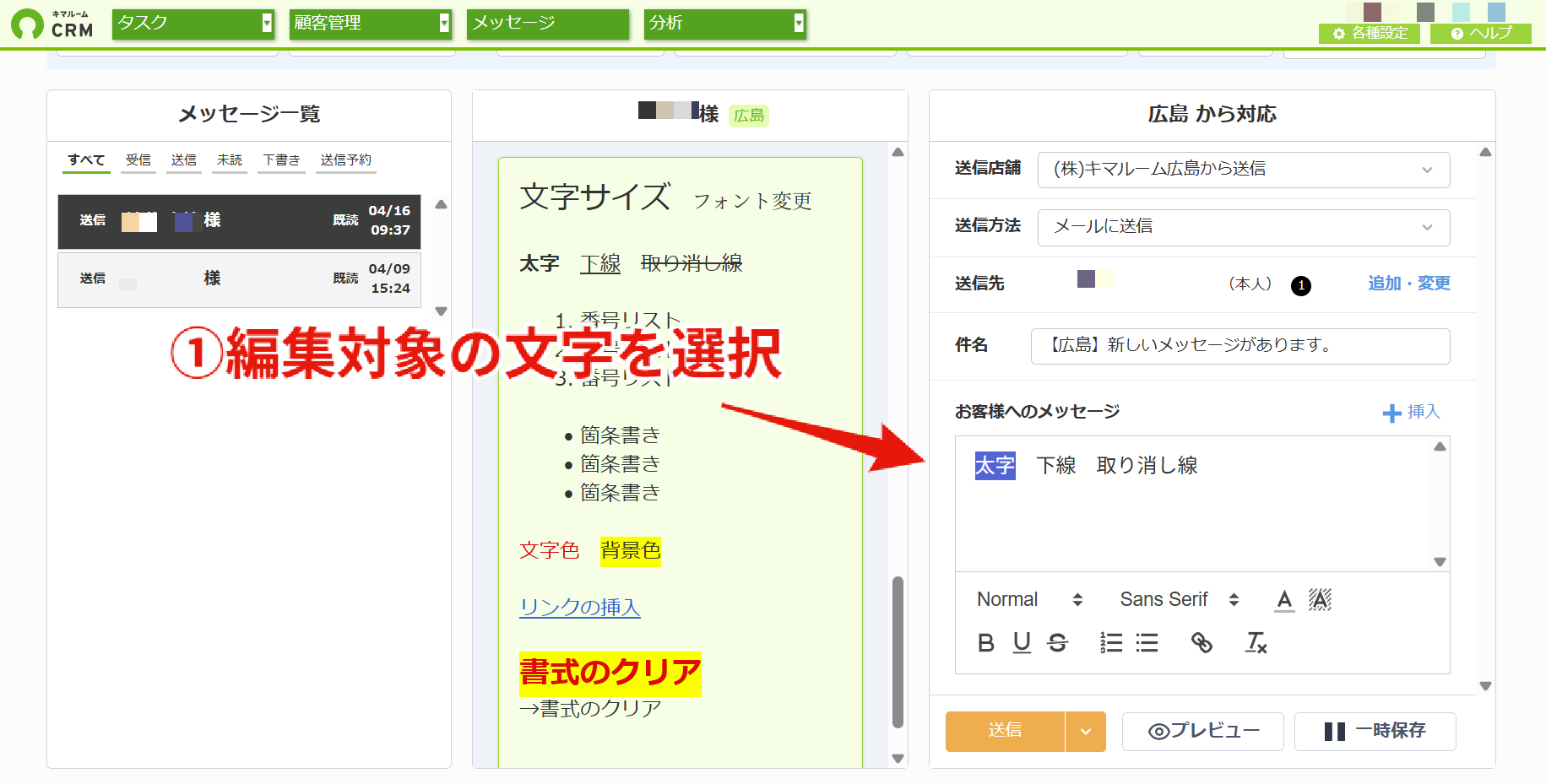Open the text background color picker
This screenshot has height=784, width=1546.
[x=1320, y=600]
